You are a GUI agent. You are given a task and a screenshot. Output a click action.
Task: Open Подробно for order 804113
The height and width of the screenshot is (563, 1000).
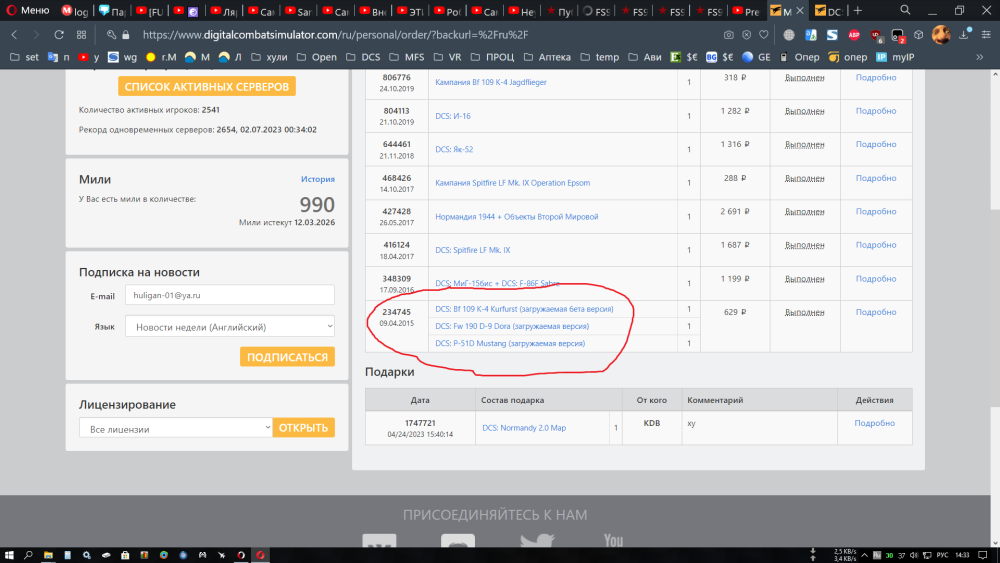coord(876,111)
